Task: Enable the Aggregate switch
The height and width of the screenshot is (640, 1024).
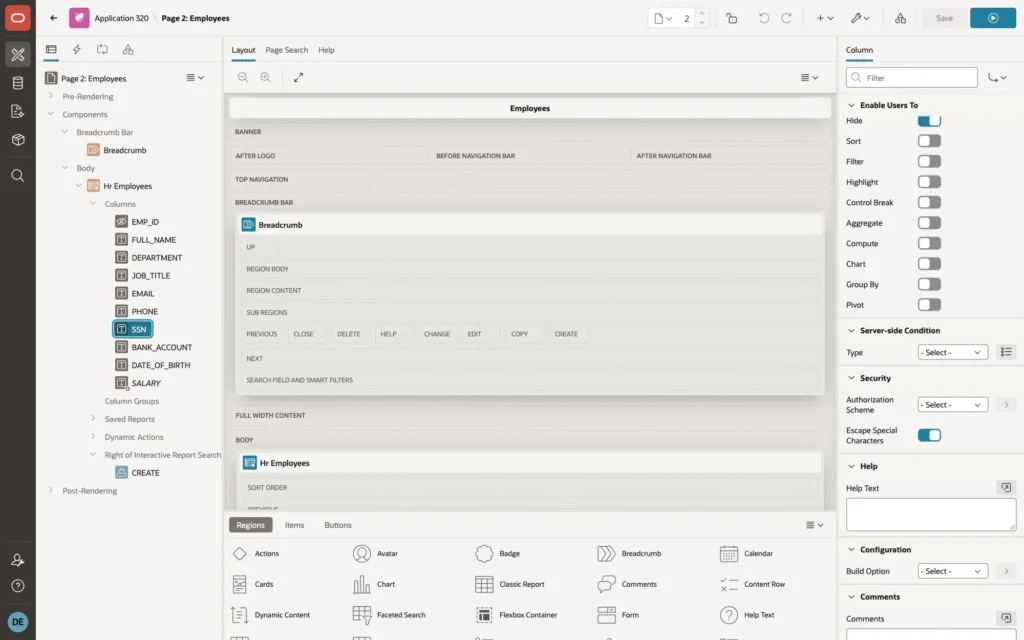Action: [929, 223]
